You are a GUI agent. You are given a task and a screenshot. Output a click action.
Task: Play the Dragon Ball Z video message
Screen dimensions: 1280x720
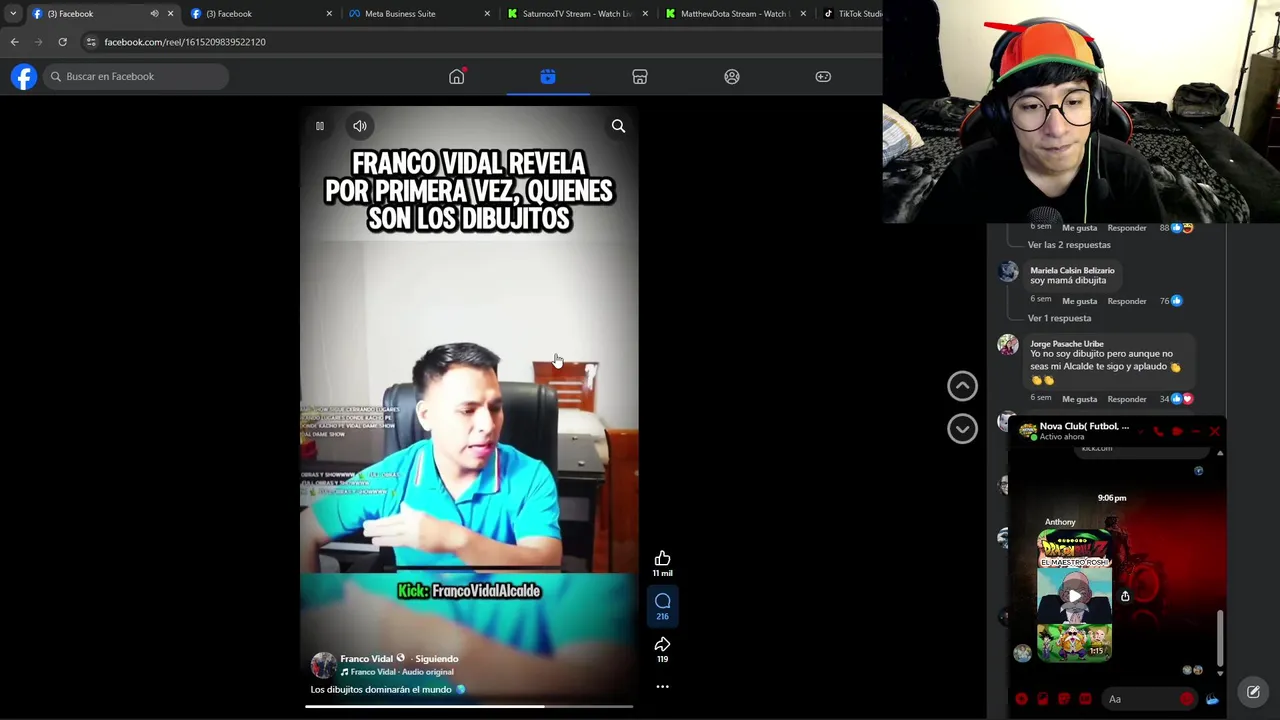[x=1074, y=596]
